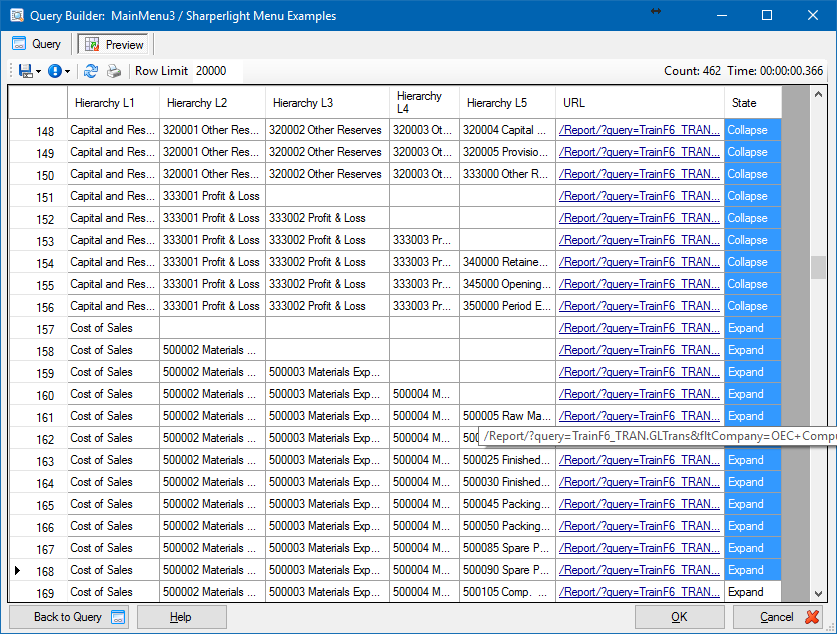This screenshot has width=837, height=634.
Task: Click cell '340000 Retaine...' in row 154
Action: pos(507,262)
